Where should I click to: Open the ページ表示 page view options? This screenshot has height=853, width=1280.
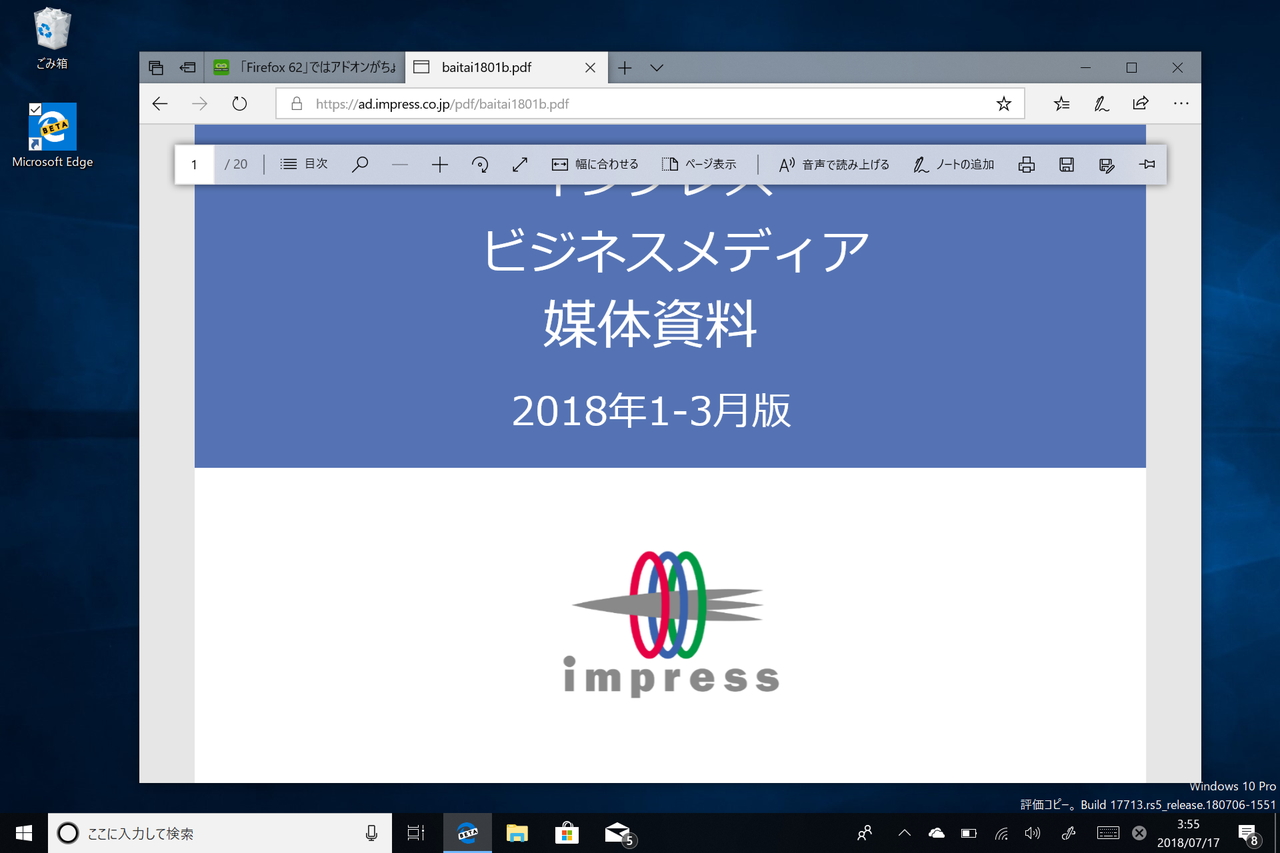tap(701, 163)
